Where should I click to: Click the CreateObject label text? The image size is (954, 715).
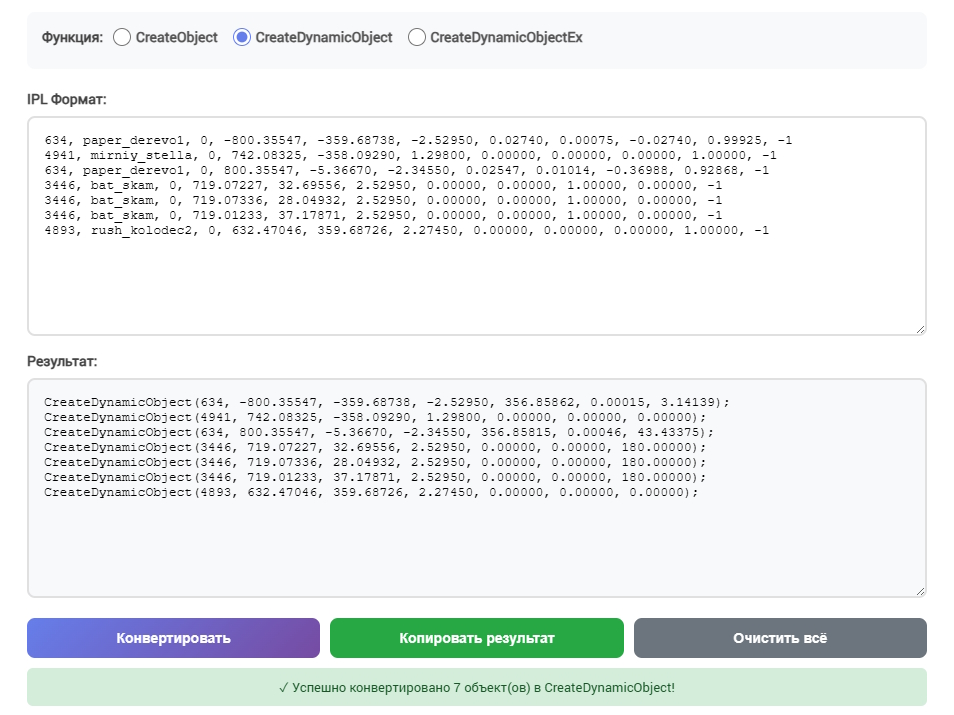176,37
